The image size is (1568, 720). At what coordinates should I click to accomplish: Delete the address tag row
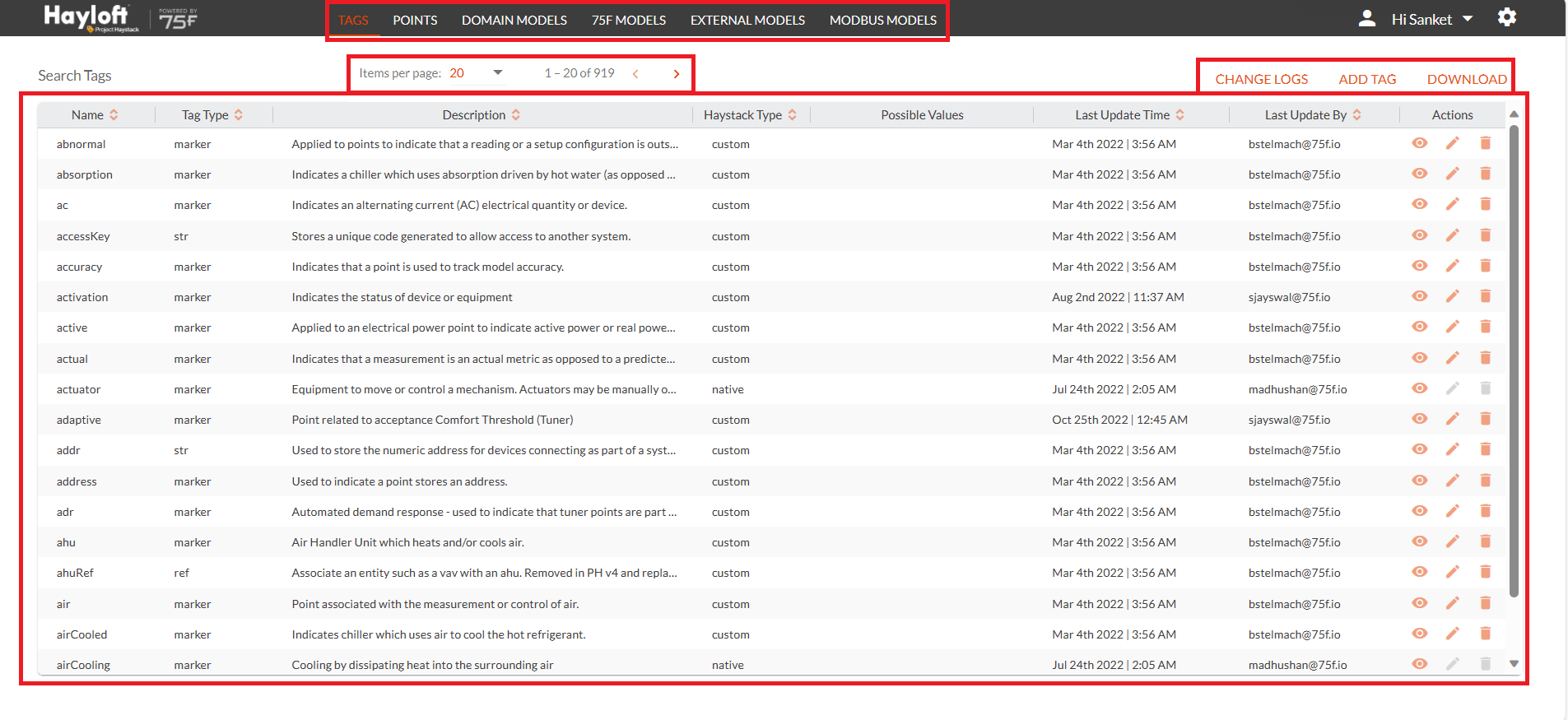(1485, 481)
